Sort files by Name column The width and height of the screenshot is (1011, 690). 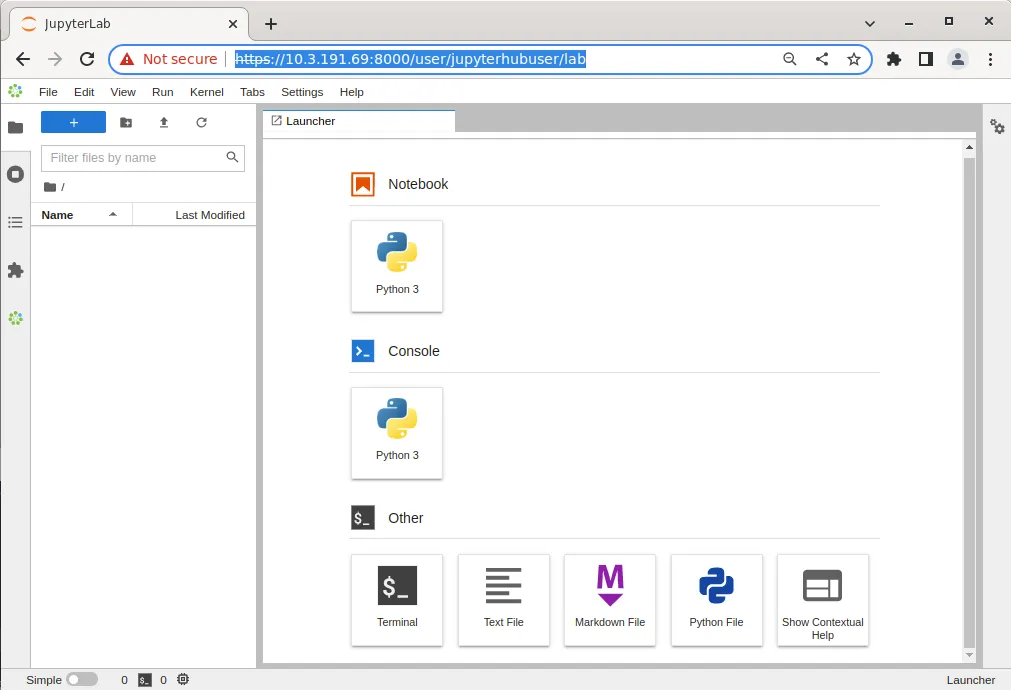tap(81, 215)
